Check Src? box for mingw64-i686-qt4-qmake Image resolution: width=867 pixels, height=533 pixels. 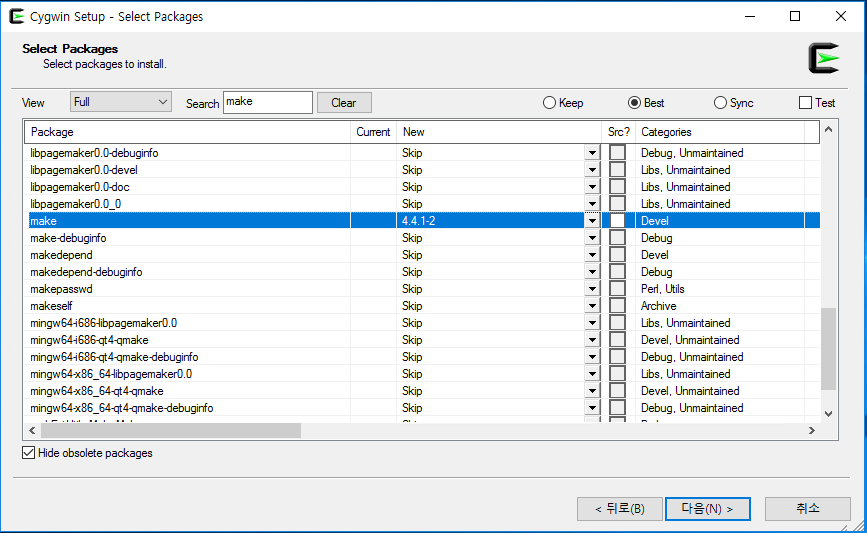click(x=617, y=340)
